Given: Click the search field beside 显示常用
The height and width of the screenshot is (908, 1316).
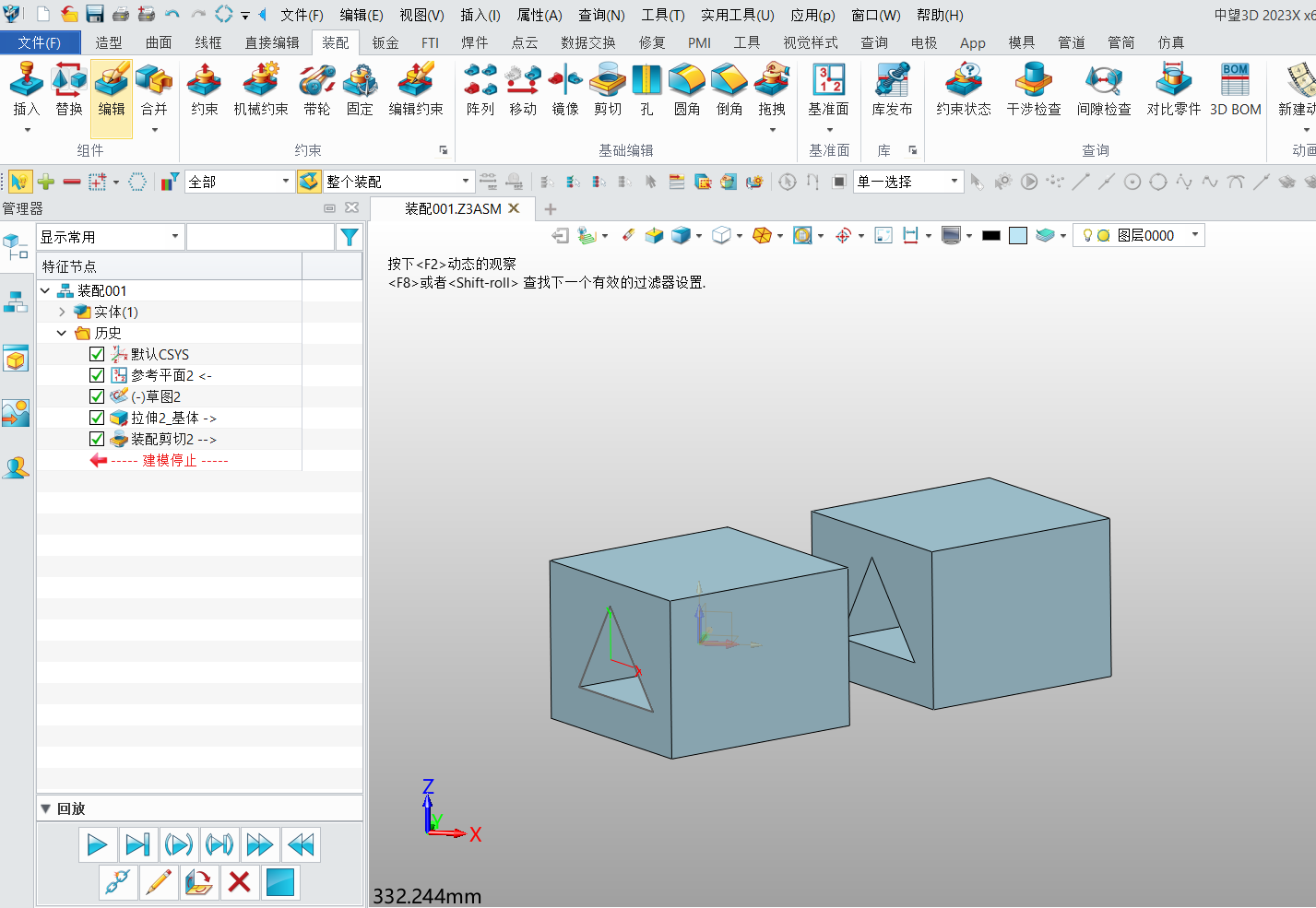Looking at the screenshot, I should point(260,237).
